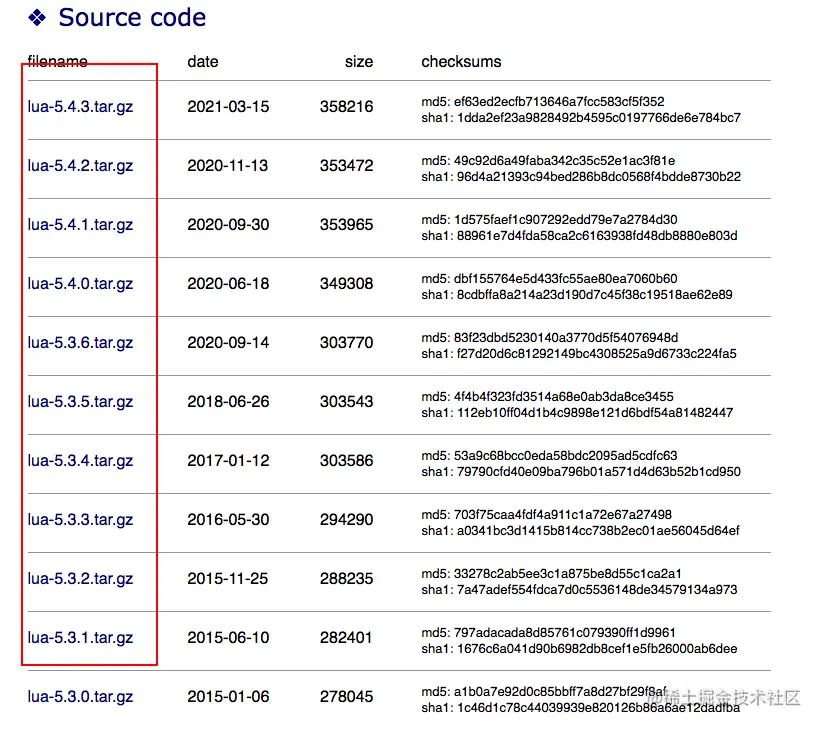This screenshot has width=822, height=729.
Task: Download the lua-5.3.3.tar.gz archive
Action: pyautogui.click(x=80, y=520)
